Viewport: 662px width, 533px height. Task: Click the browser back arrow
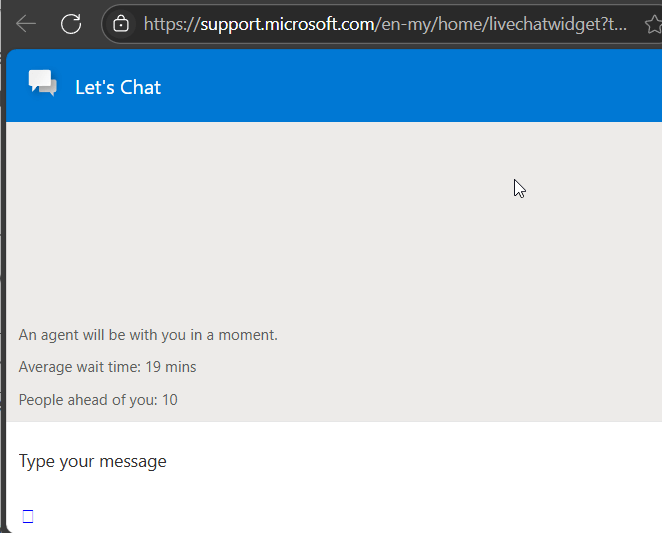pyautogui.click(x=26, y=23)
